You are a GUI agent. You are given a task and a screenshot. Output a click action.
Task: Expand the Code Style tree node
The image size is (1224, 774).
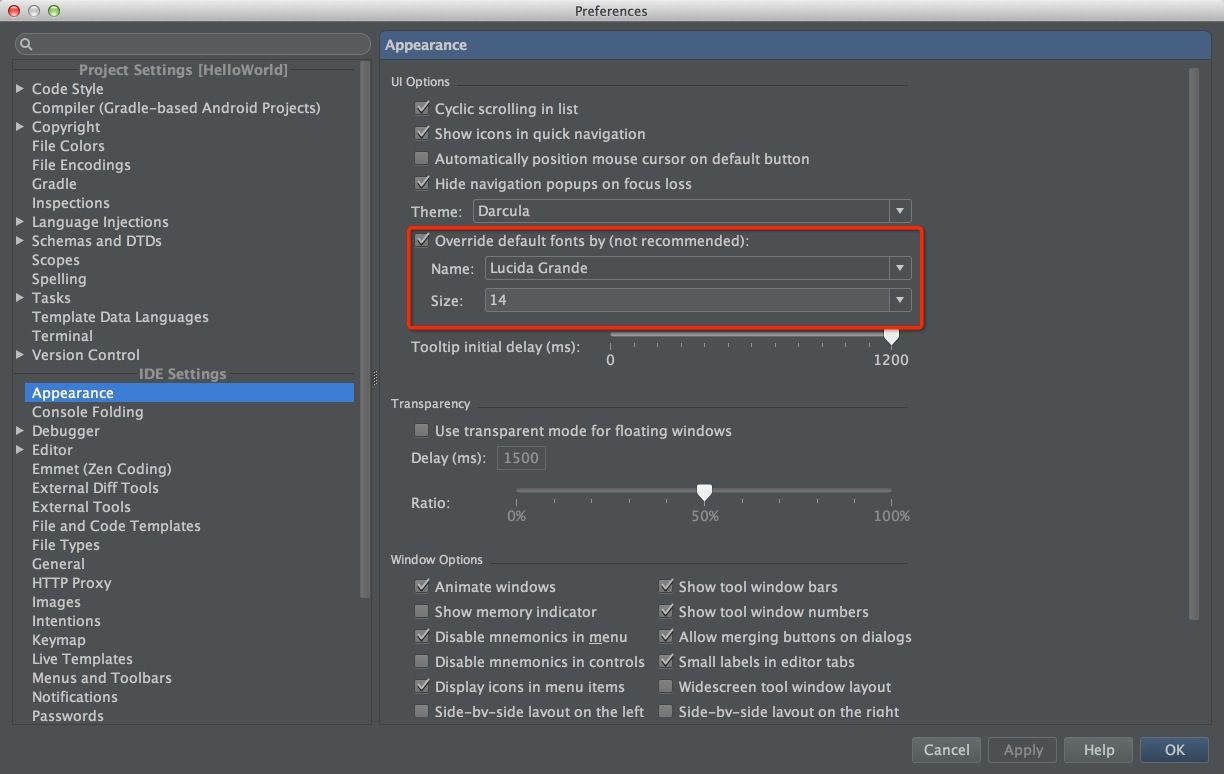tap(20, 89)
